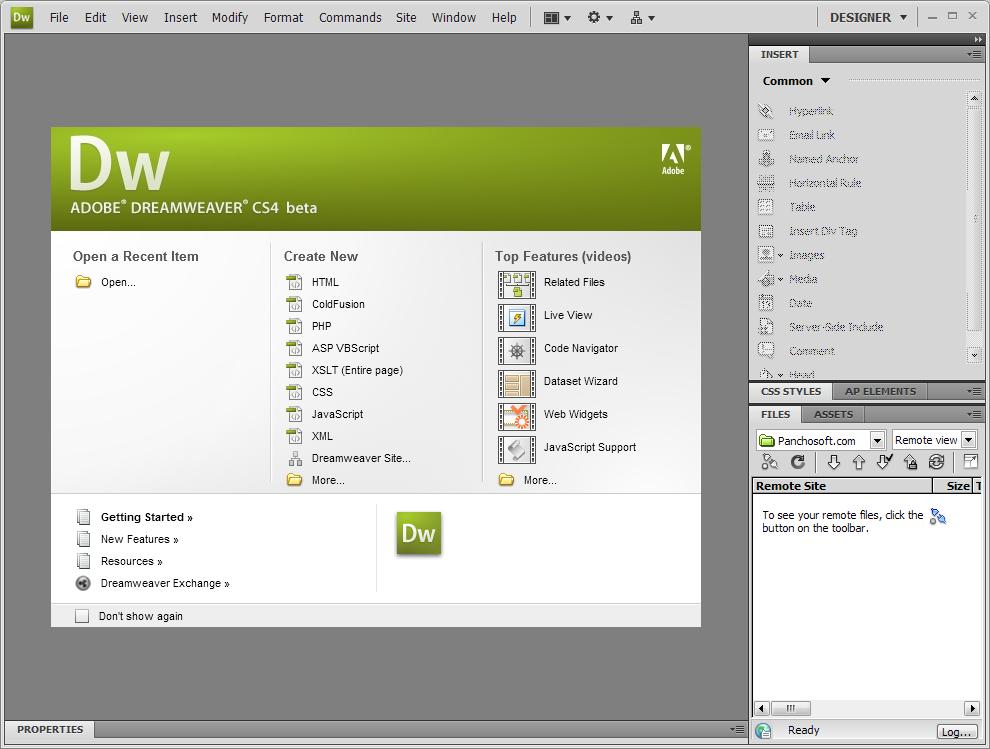
Task: Switch to the Assets tab
Action: (833, 414)
